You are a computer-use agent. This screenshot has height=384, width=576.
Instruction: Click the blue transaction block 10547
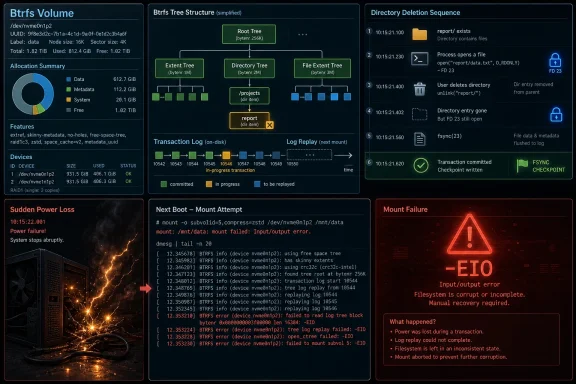(243, 155)
